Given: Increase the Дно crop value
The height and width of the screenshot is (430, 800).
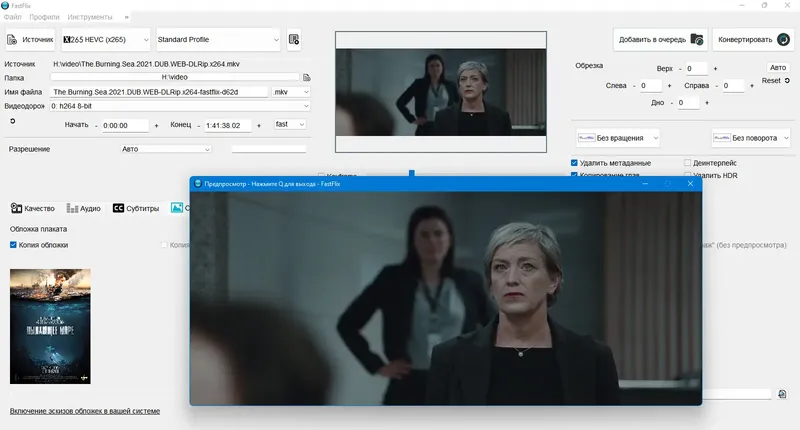Looking at the screenshot, I should click(x=707, y=103).
